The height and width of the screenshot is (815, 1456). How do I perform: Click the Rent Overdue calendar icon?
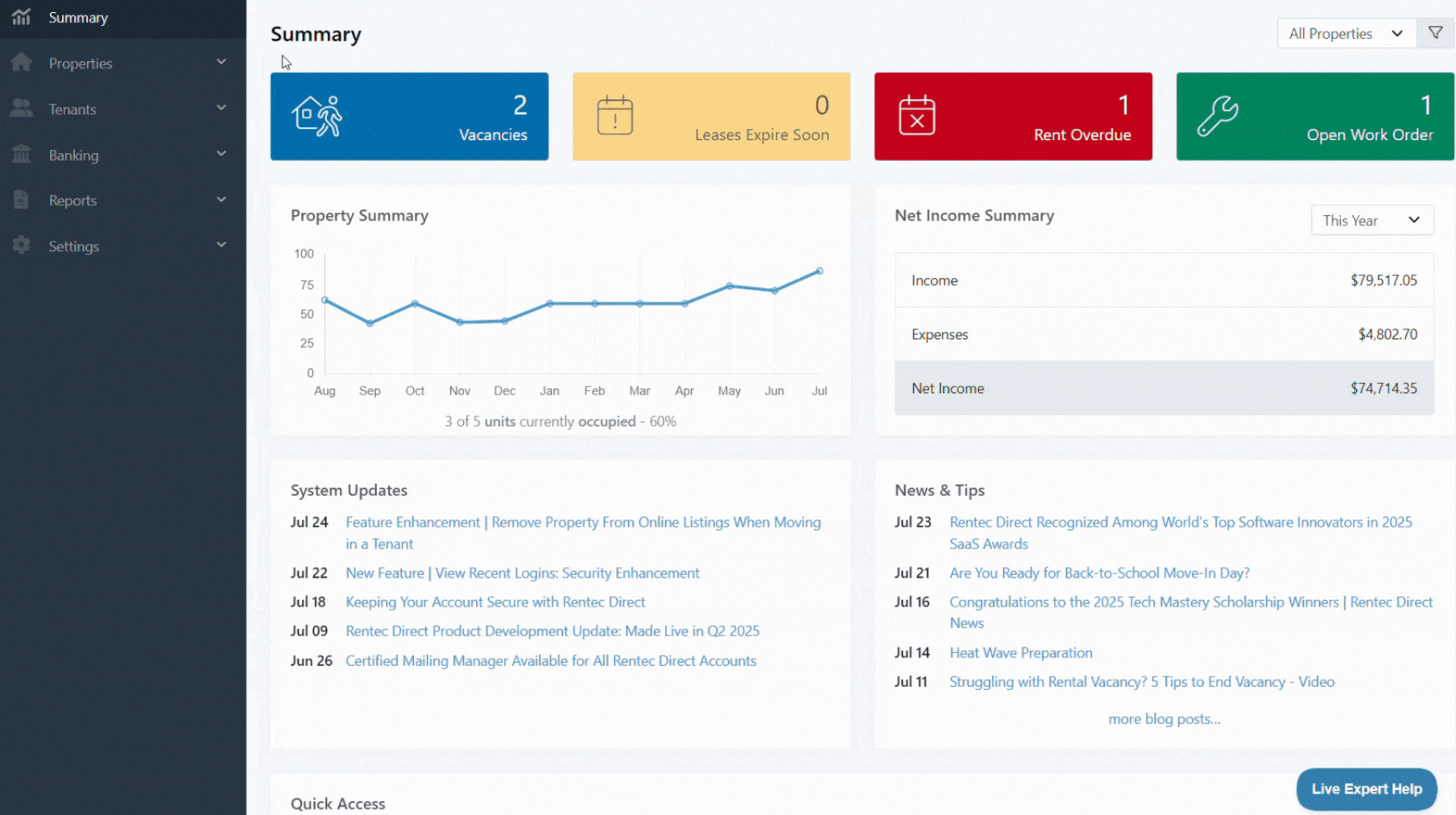point(916,116)
